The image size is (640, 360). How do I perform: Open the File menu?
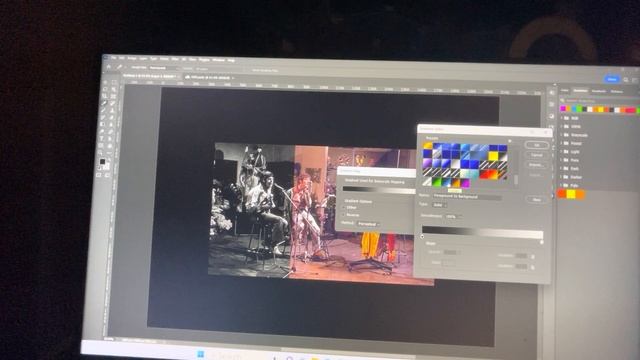[x=113, y=58]
